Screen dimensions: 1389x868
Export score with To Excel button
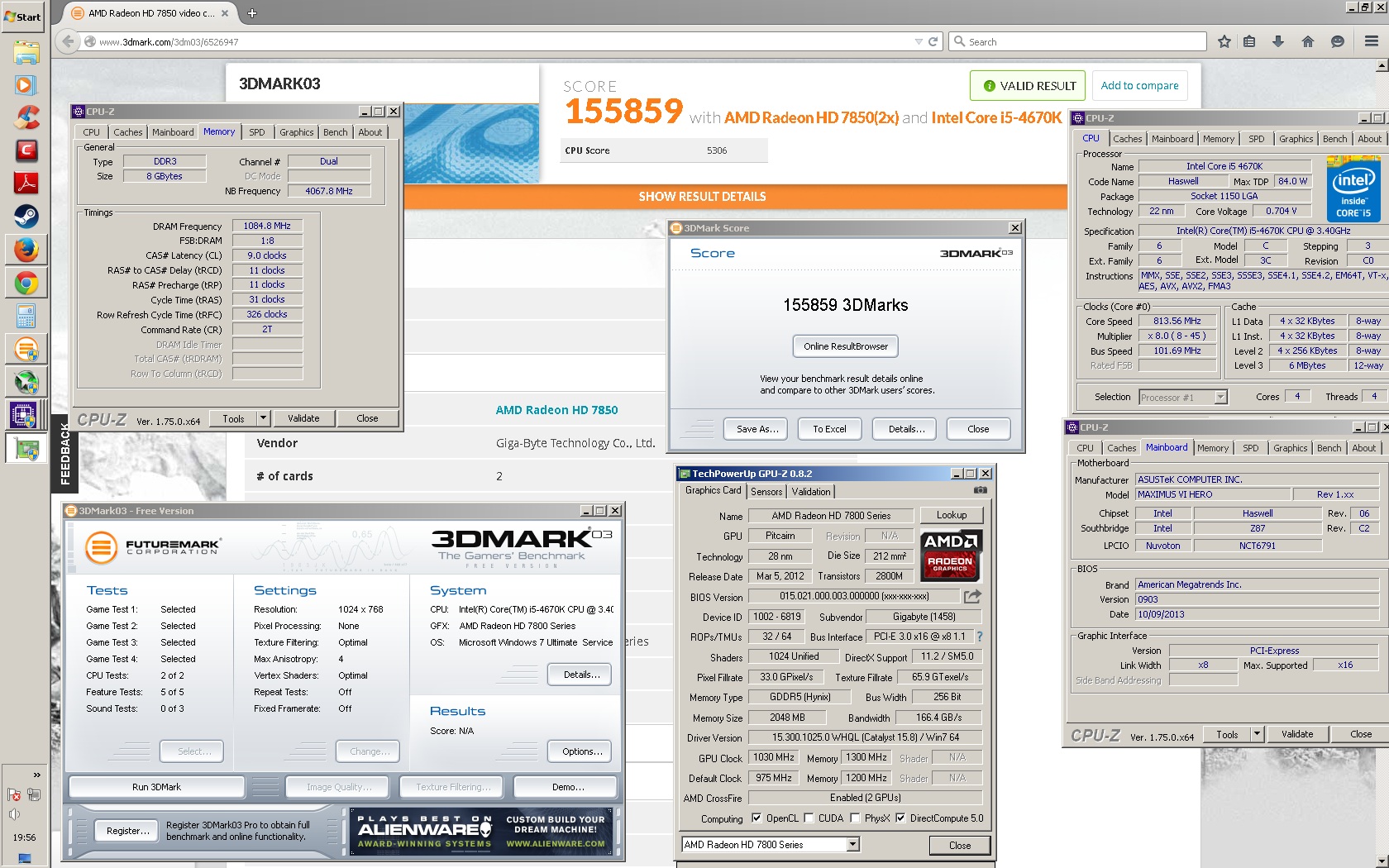[x=829, y=429]
